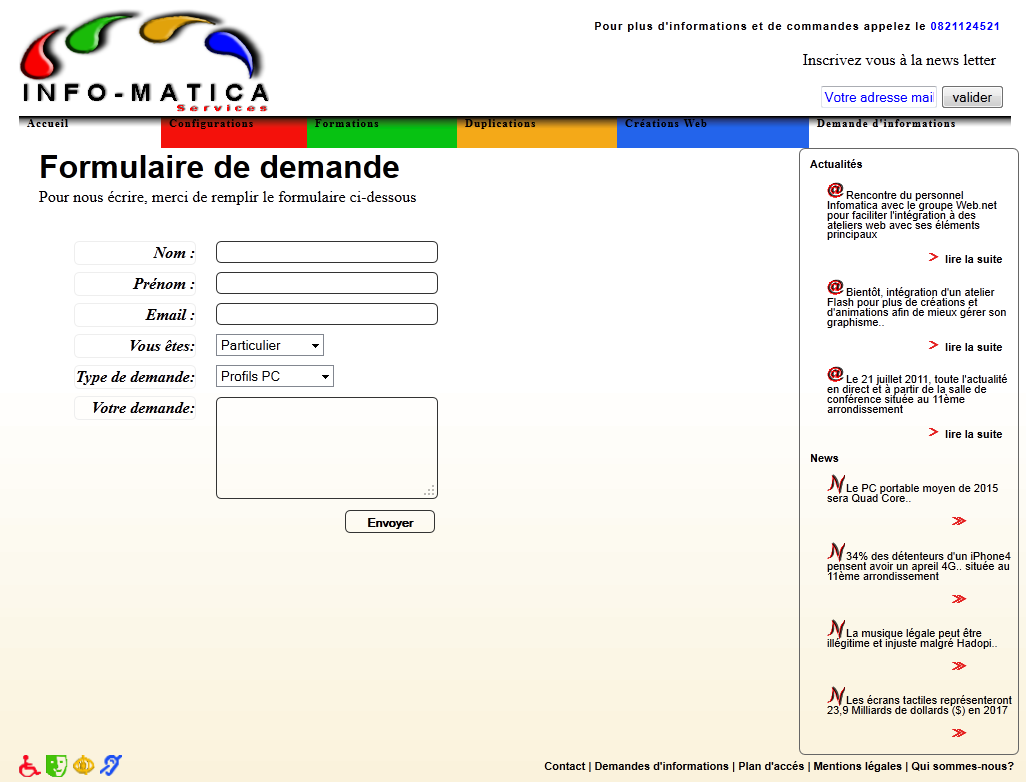Open 'lire la suite' for the 21 juillet article
Image resolution: width=1026 pixels, height=782 pixels.
(974, 434)
